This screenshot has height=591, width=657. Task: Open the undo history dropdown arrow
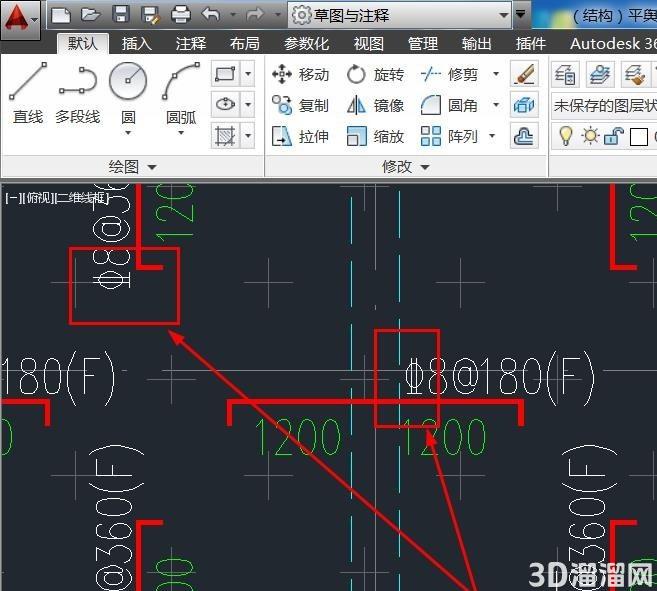(233, 15)
